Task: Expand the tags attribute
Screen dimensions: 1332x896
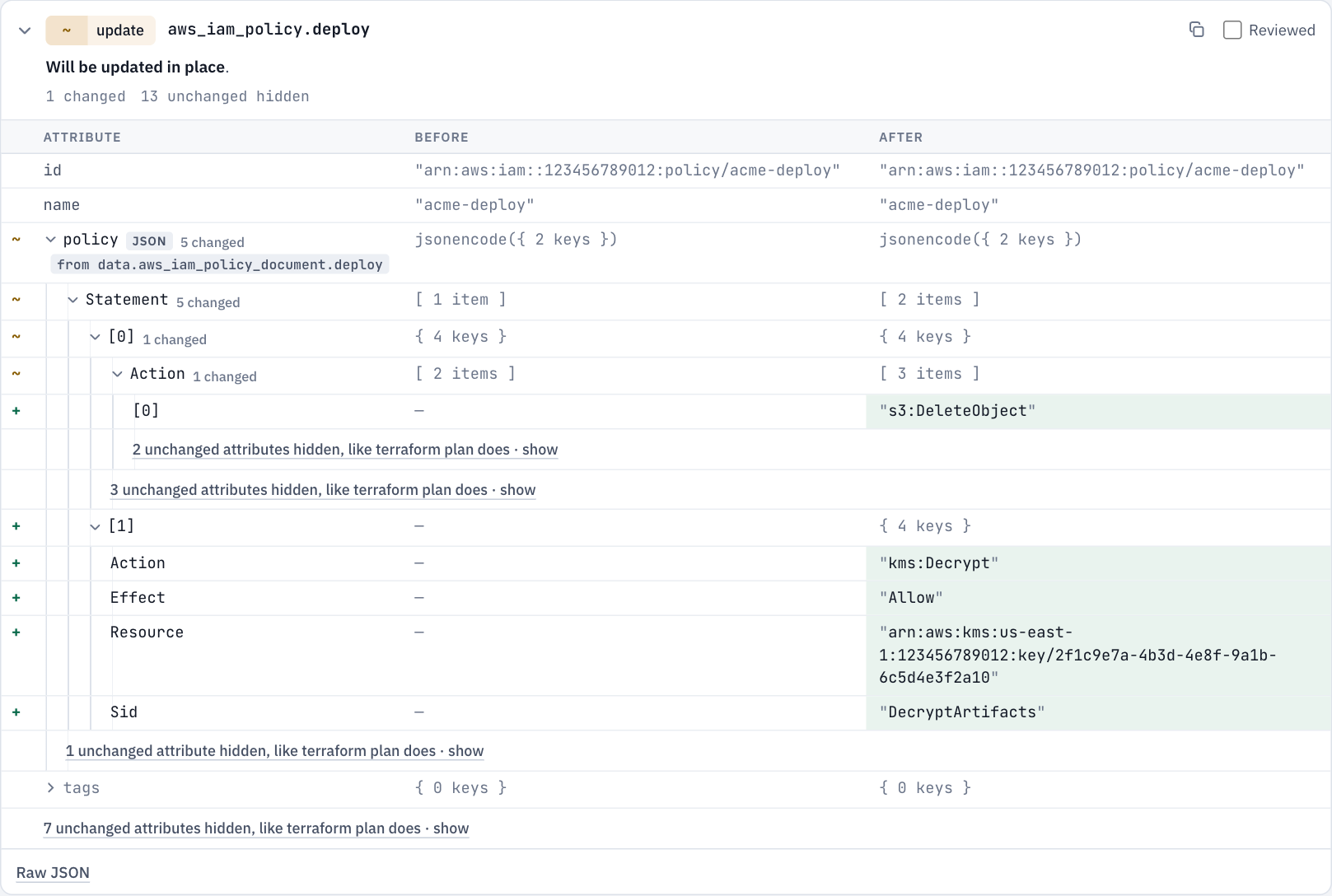Action: point(51,788)
